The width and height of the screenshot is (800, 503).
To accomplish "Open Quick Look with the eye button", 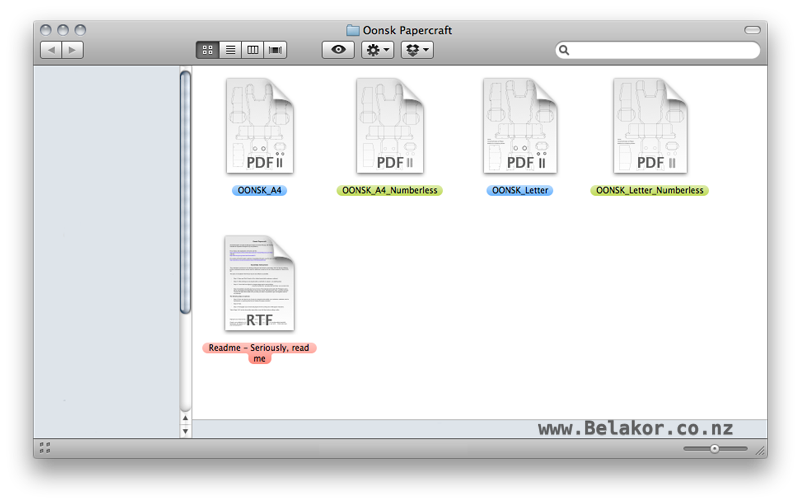I will [x=338, y=49].
